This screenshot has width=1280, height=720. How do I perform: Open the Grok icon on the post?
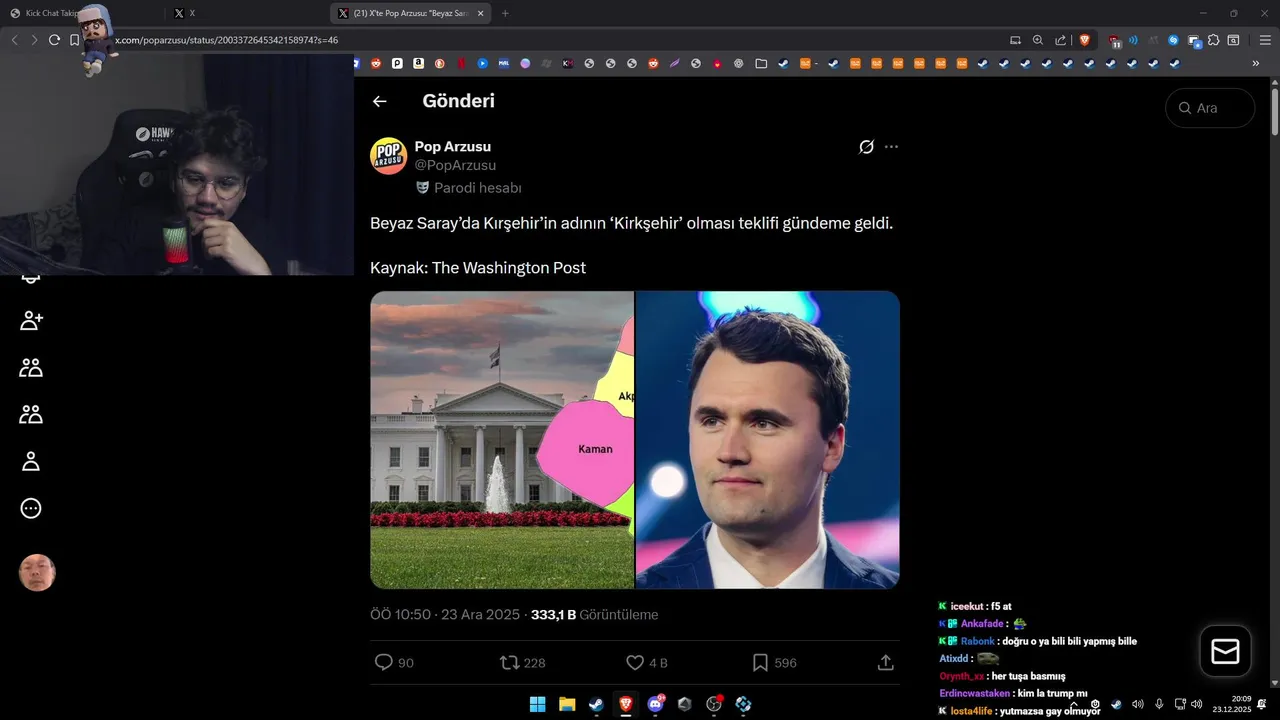(866, 147)
